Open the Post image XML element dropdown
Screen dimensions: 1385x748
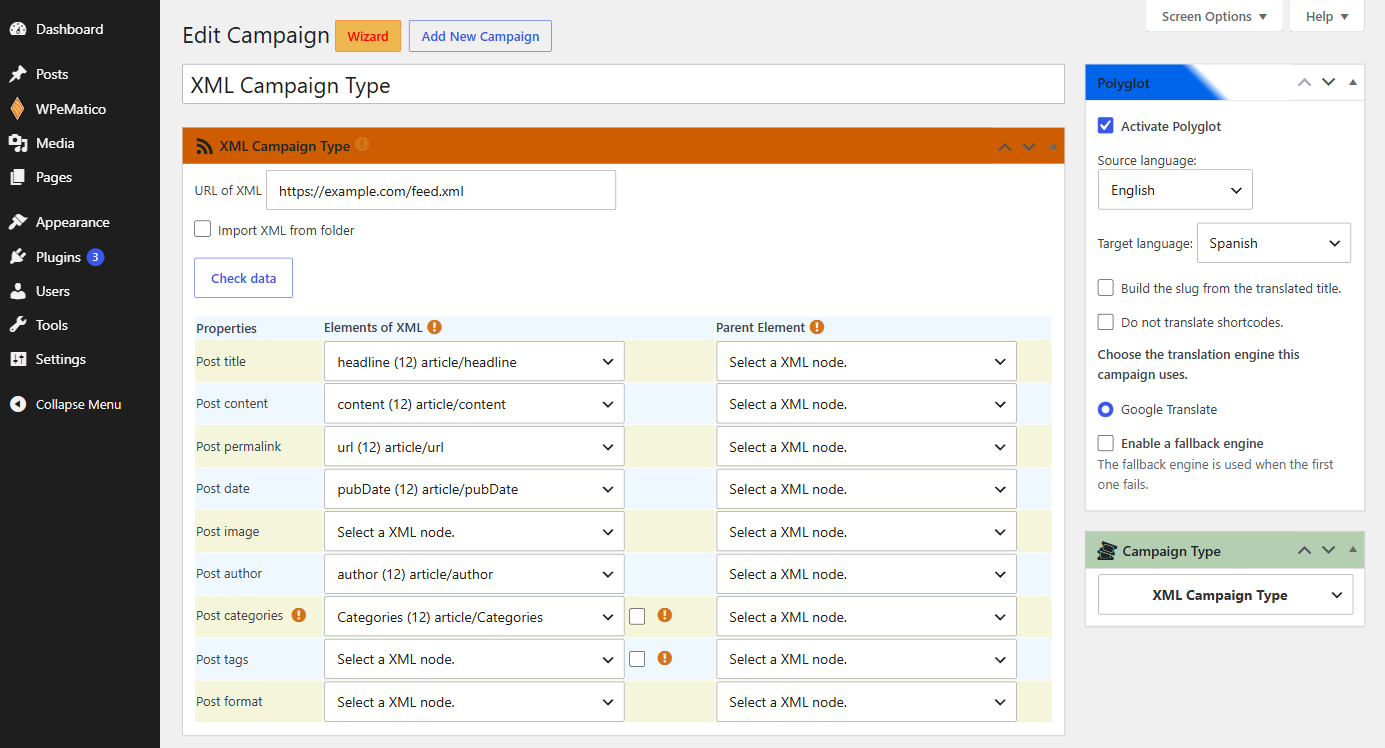point(474,532)
